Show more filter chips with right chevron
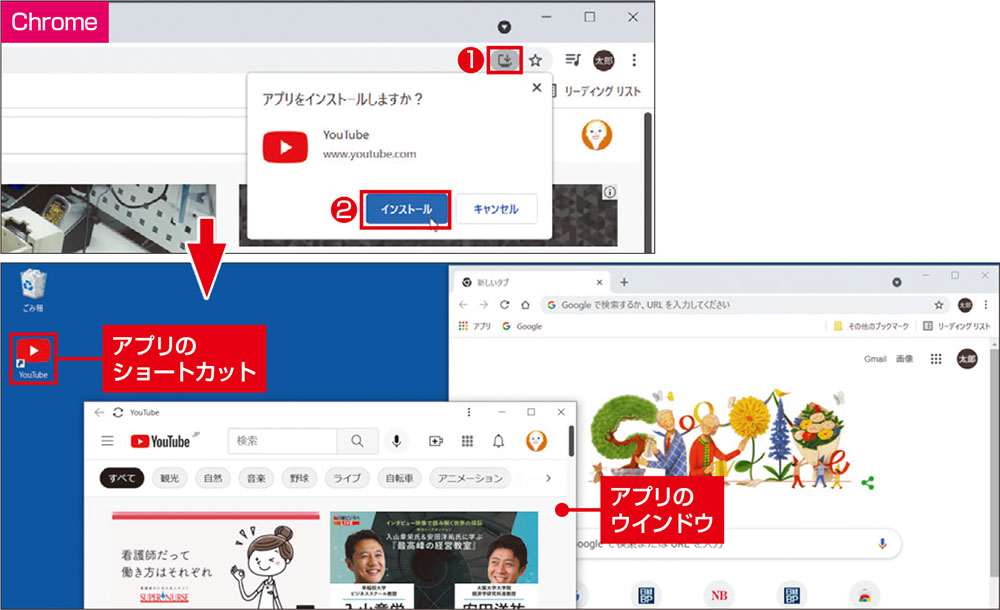Screen dimensions: 1000x610 [x=548, y=478]
